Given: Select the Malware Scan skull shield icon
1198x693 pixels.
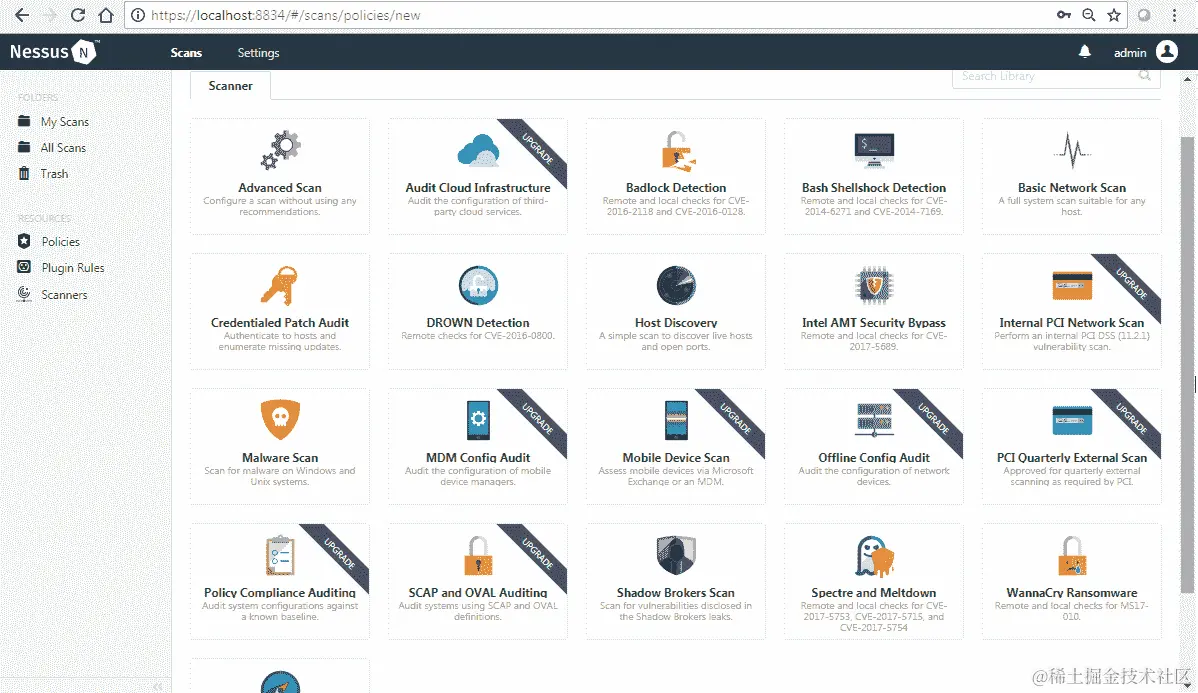Looking at the screenshot, I should coord(280,419).
